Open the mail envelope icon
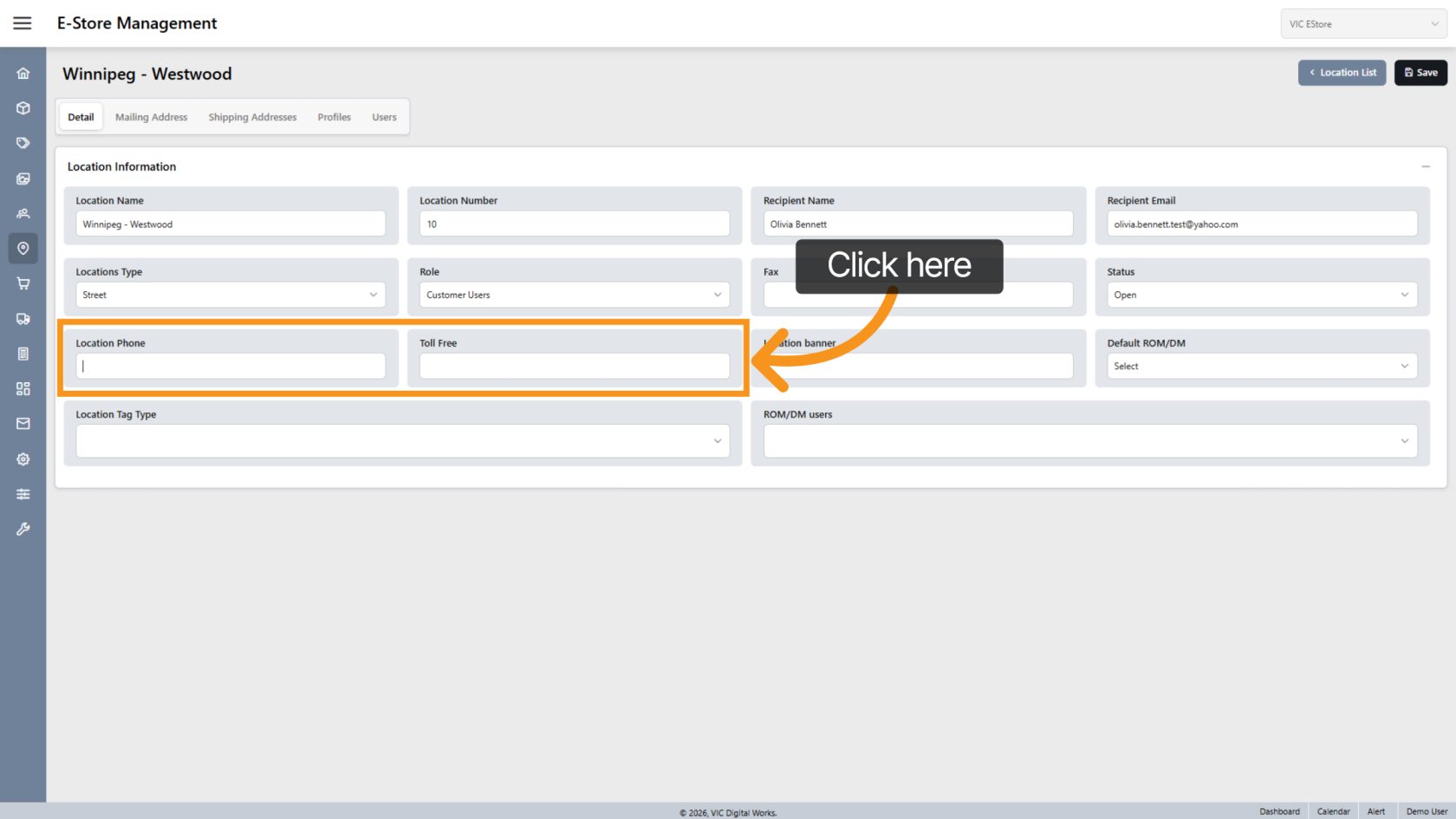Image resolution: width=1456 pixels, height=819 pixels. click(x=23, y=424)
